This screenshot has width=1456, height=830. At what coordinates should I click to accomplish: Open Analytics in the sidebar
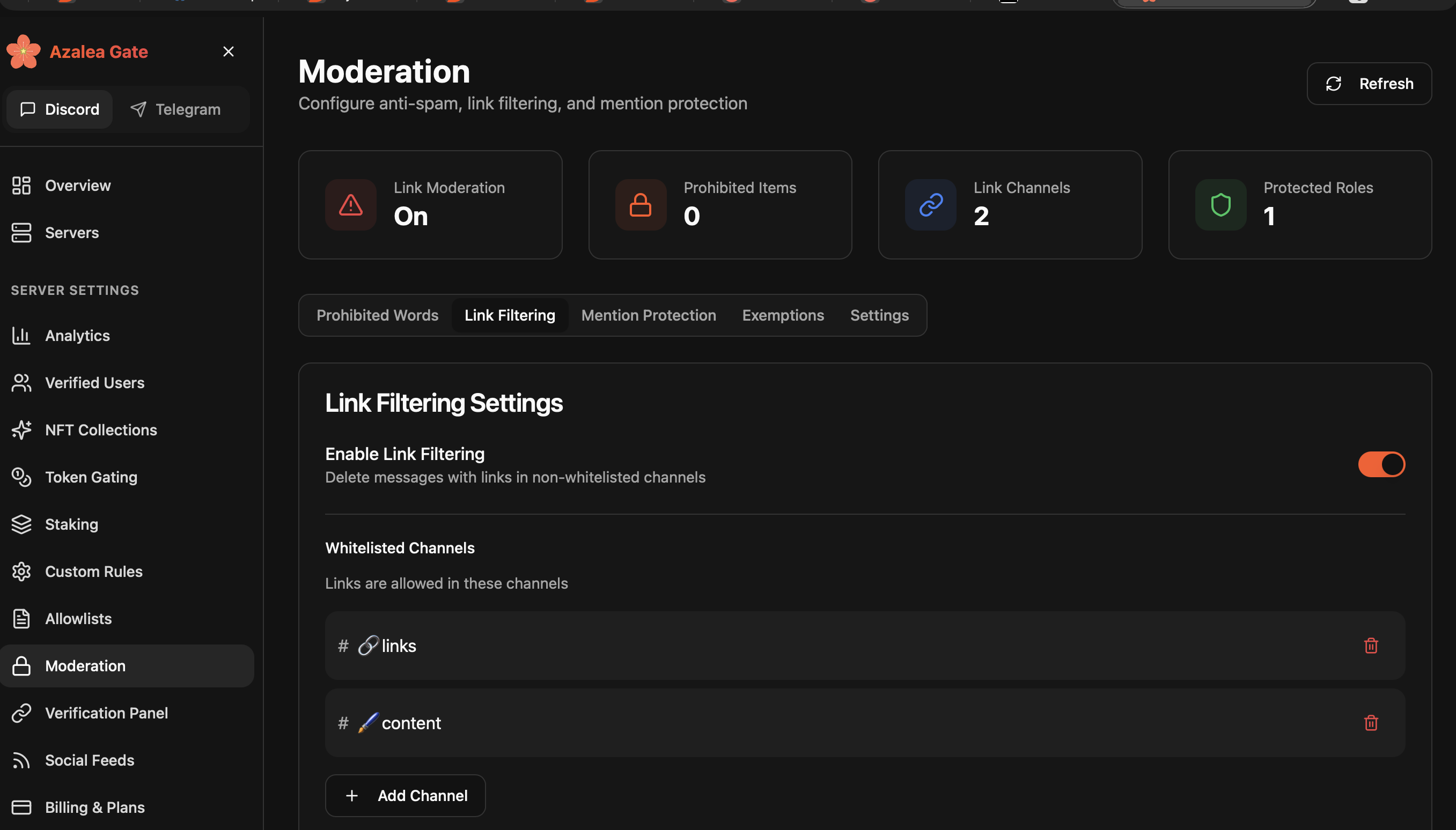tap(78, 336)
